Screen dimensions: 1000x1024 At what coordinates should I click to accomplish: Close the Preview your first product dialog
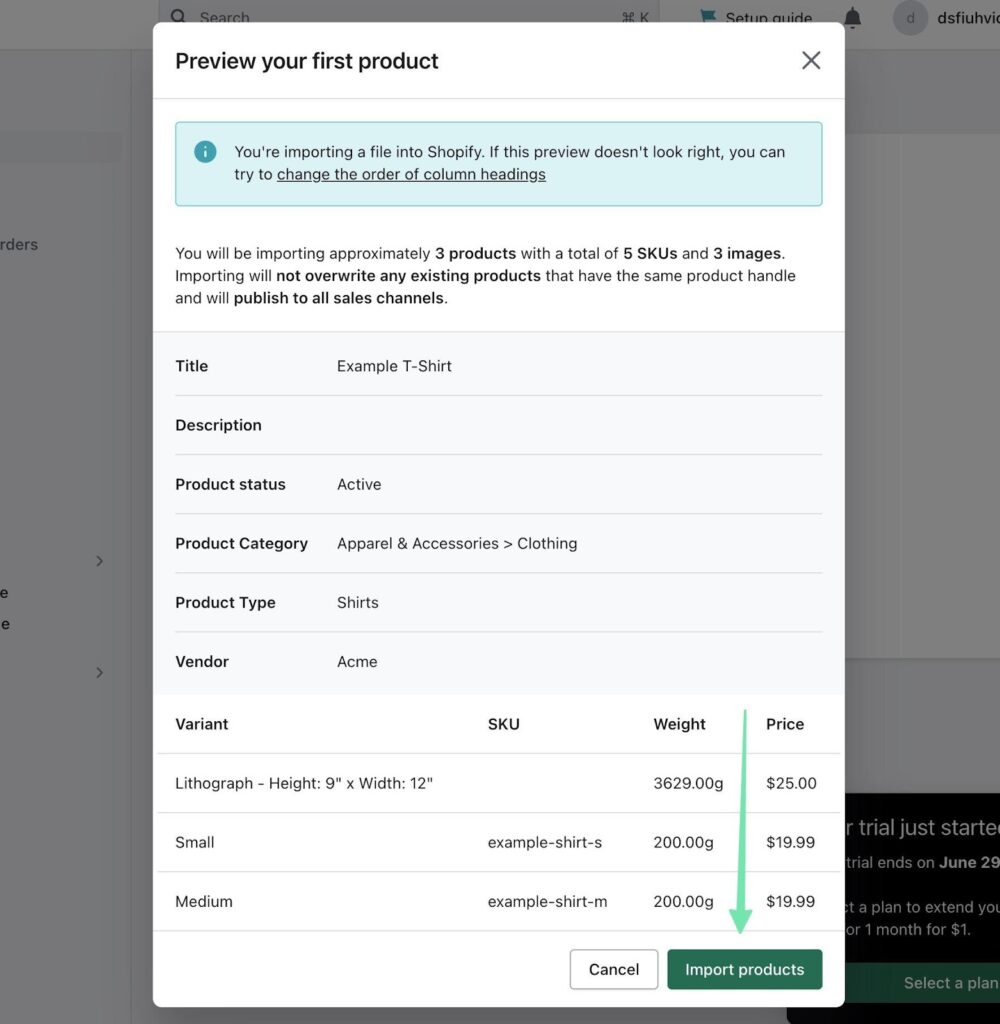tap(810, 61)
